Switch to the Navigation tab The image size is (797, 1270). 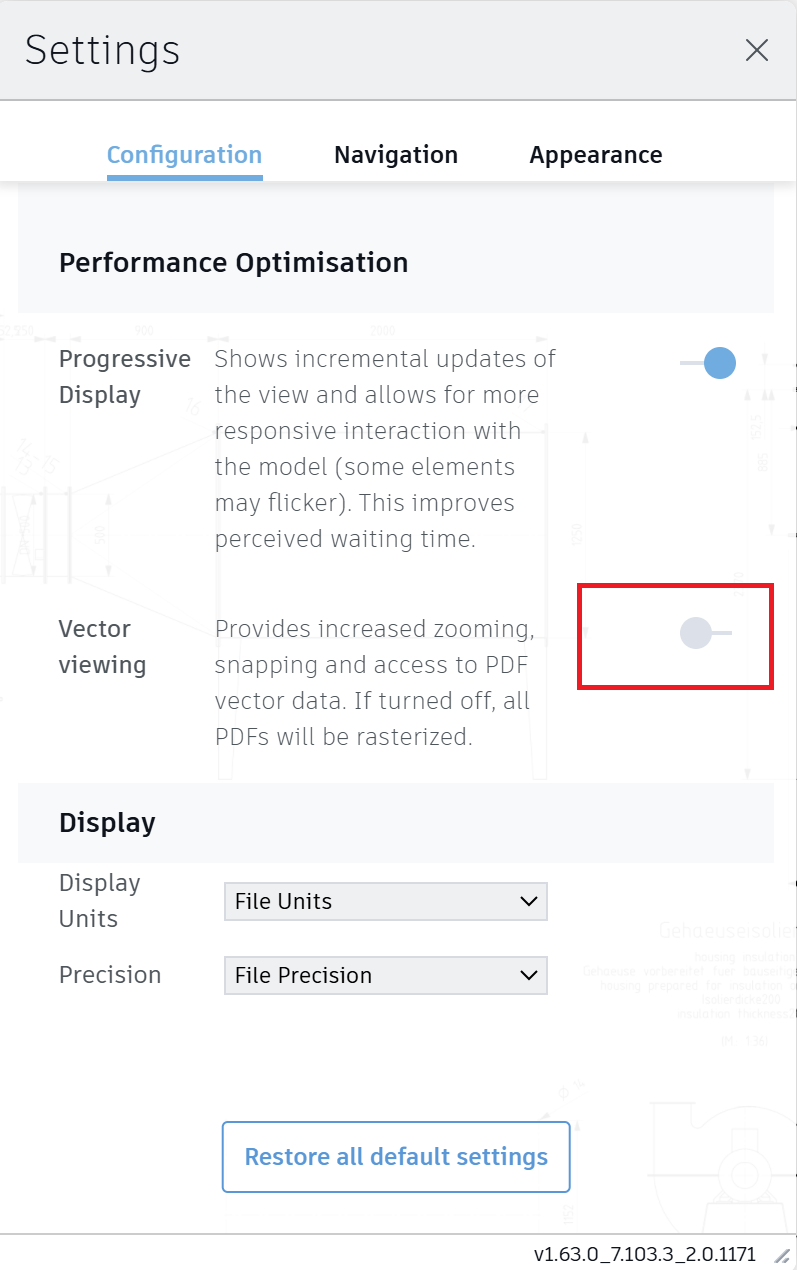point(395,155)
